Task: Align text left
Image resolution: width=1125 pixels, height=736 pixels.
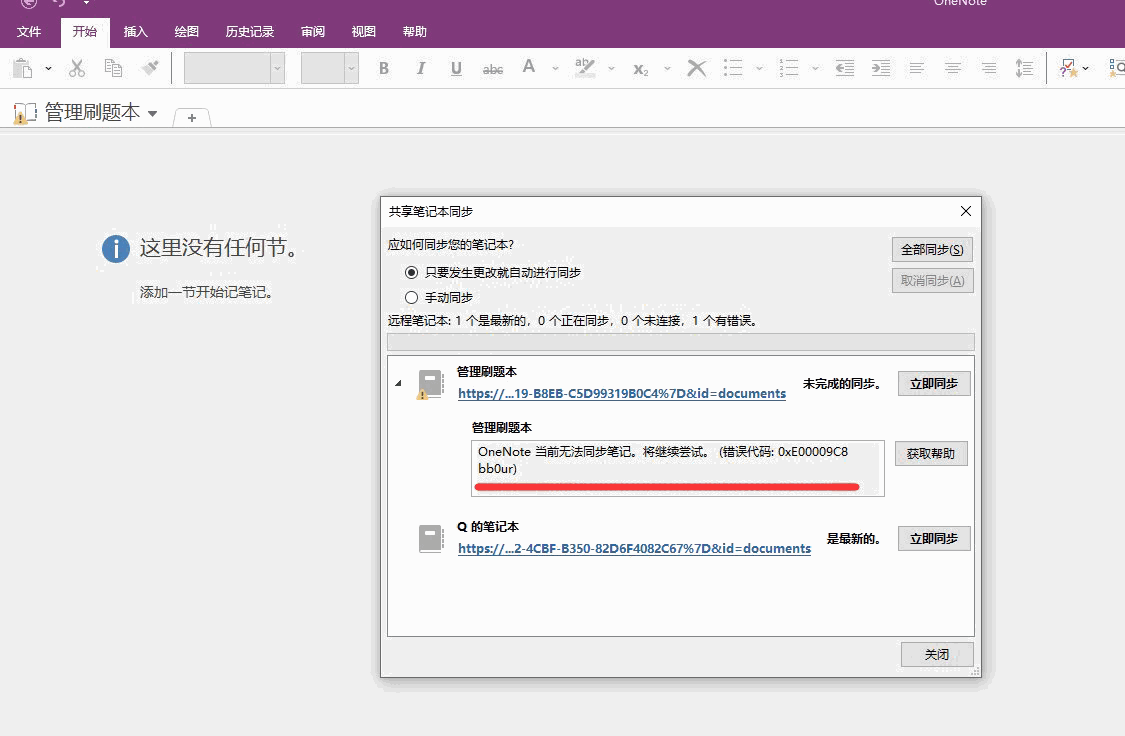Action: point(916,68)
